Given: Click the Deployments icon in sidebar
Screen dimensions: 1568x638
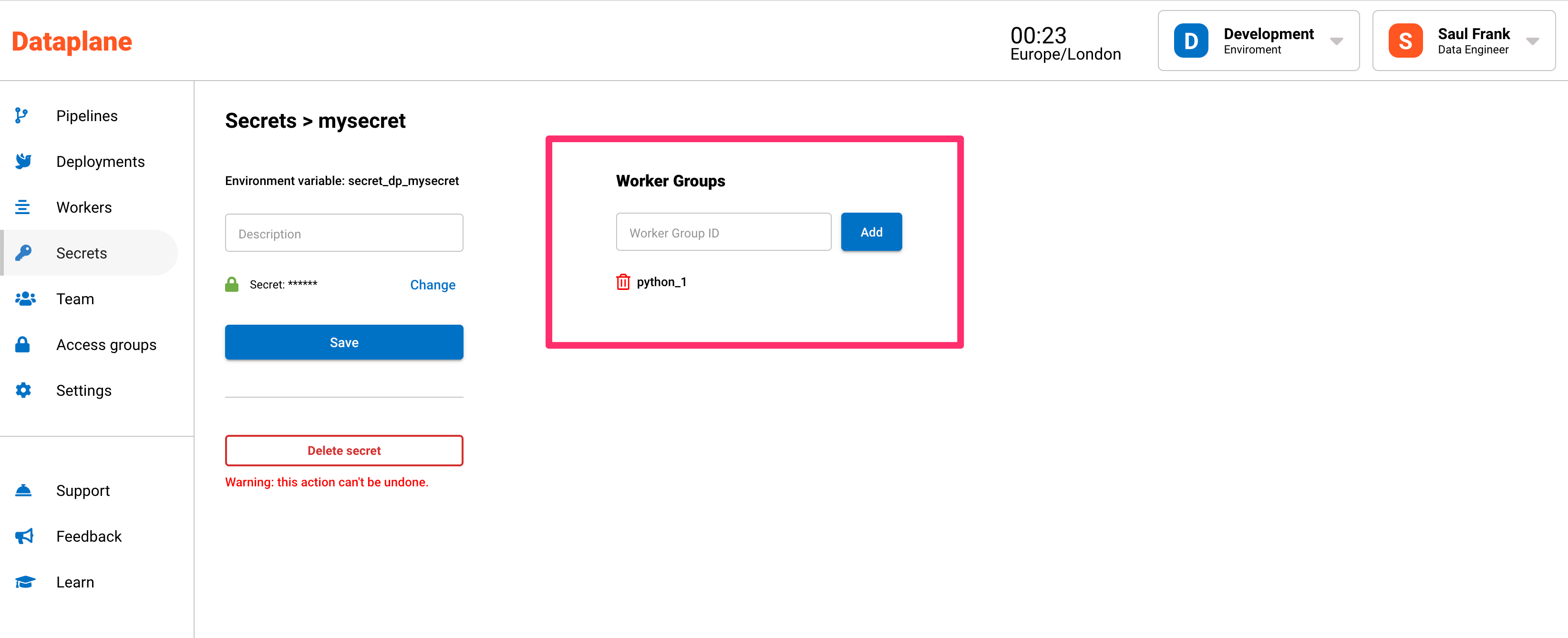Looking at the screenshot, I should pos(24,160).
